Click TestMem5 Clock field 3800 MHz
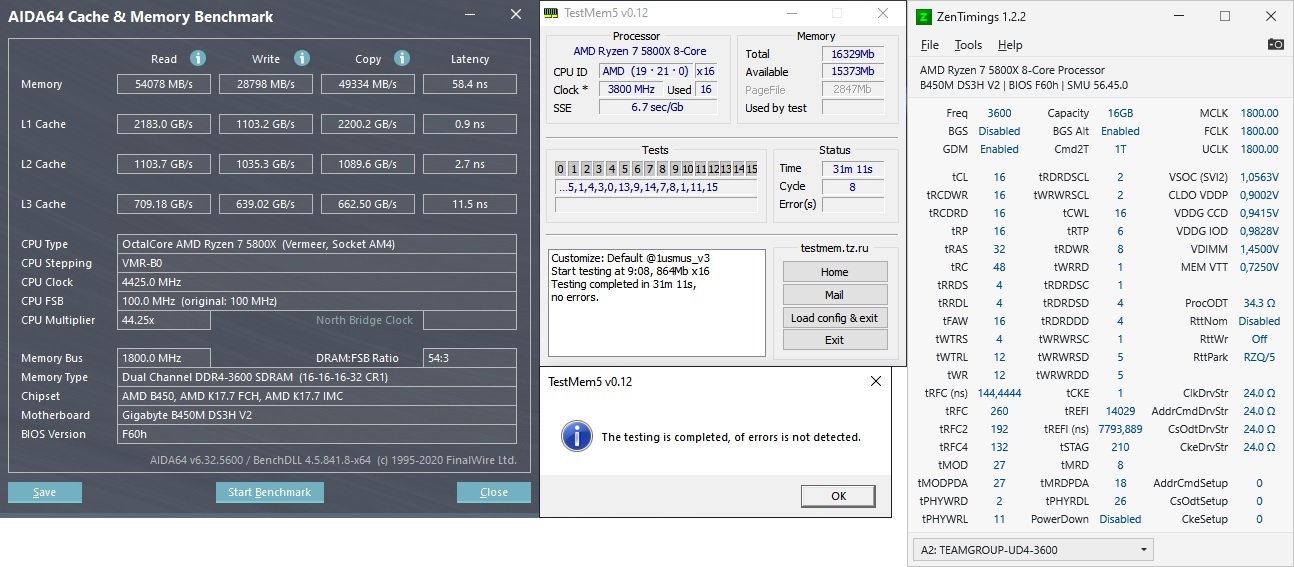The width and height of the screenshot is (1294, 567). pyautogui.click(x=629, y=89)
